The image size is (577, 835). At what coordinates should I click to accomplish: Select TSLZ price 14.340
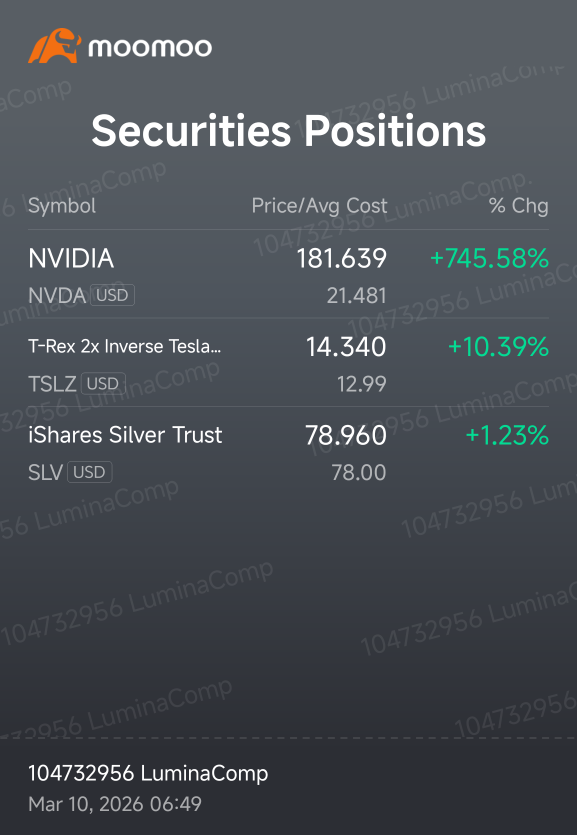click(x=346, y=347)
